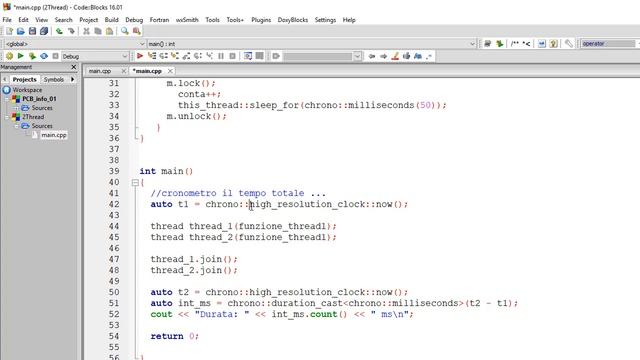The image size is (640, 360).
Task: Click the Jump forward arrow icon
Action: pos(383,56)
